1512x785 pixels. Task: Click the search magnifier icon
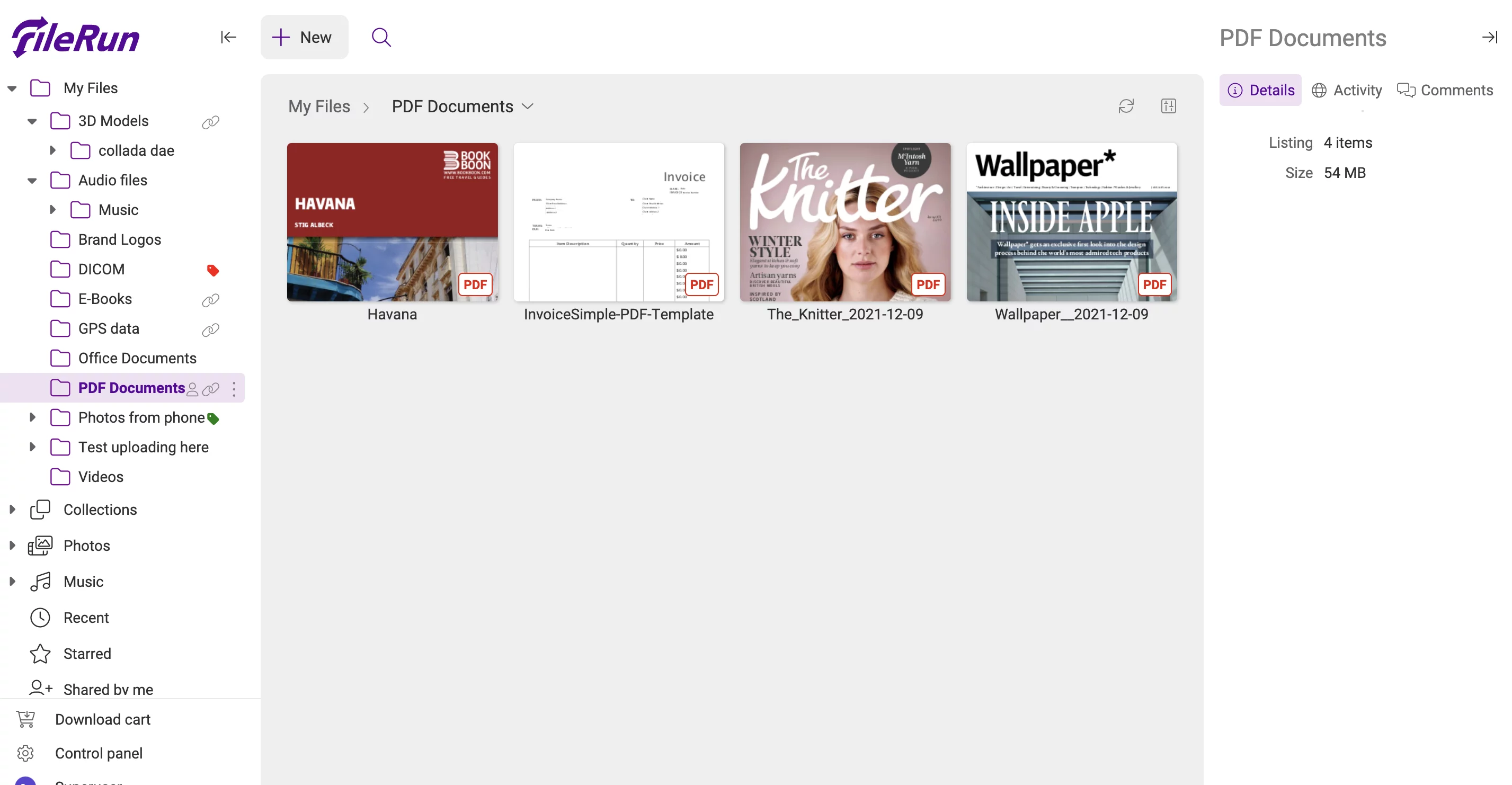(x=381, y=37)
